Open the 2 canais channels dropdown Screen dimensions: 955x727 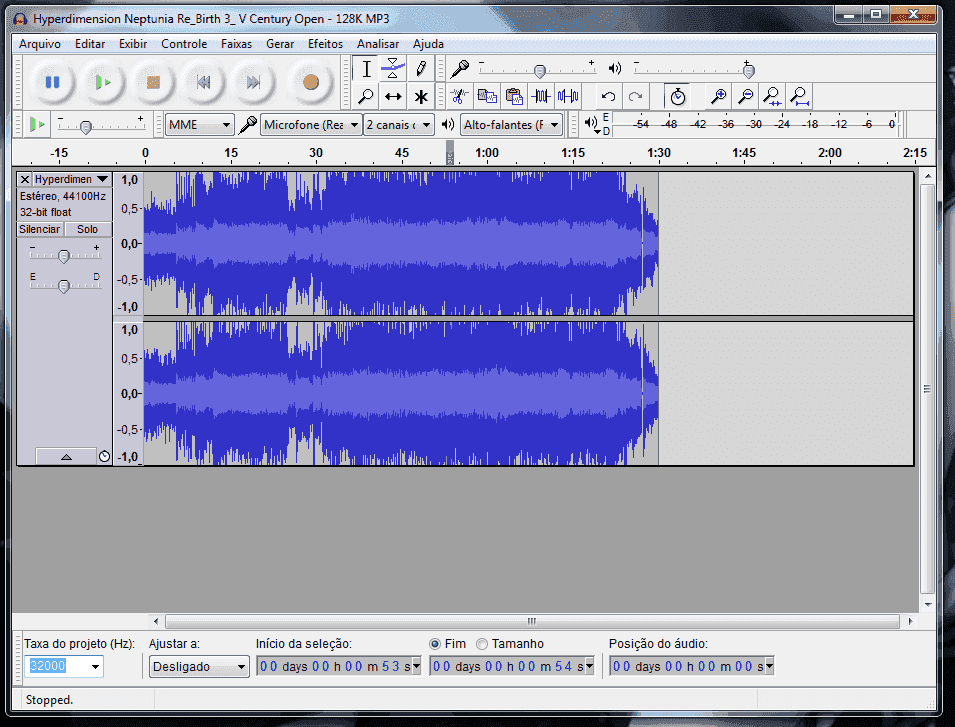point(399,125)
